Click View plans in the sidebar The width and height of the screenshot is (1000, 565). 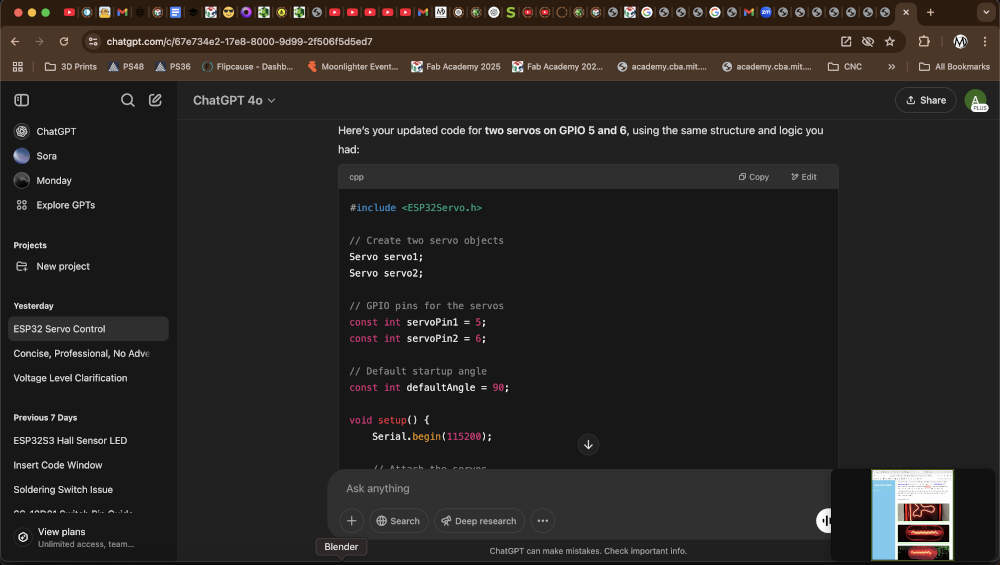(x=88, y=538)
